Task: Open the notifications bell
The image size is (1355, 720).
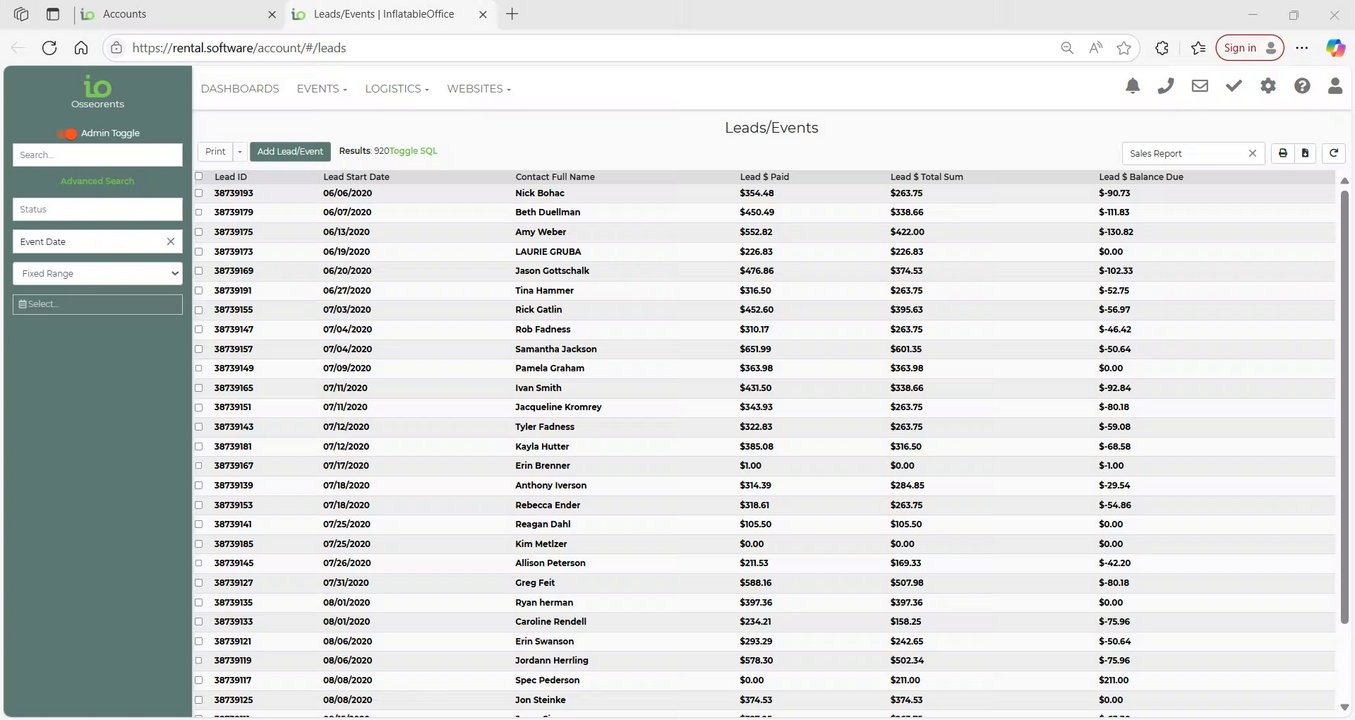Action: point(1132,87)
